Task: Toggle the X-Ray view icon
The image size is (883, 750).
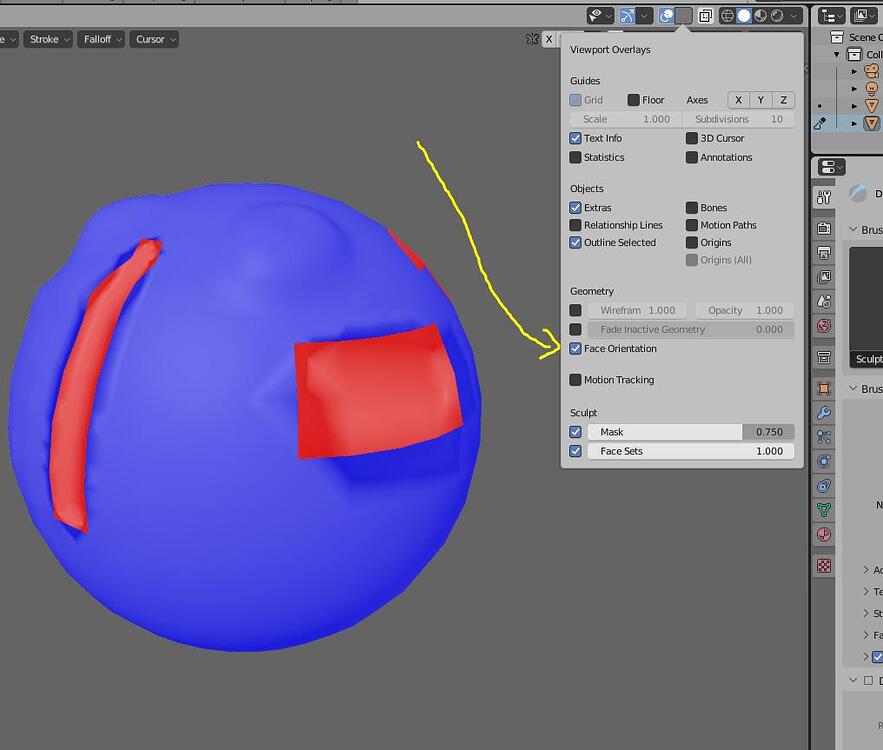Action: pos(706,16)
